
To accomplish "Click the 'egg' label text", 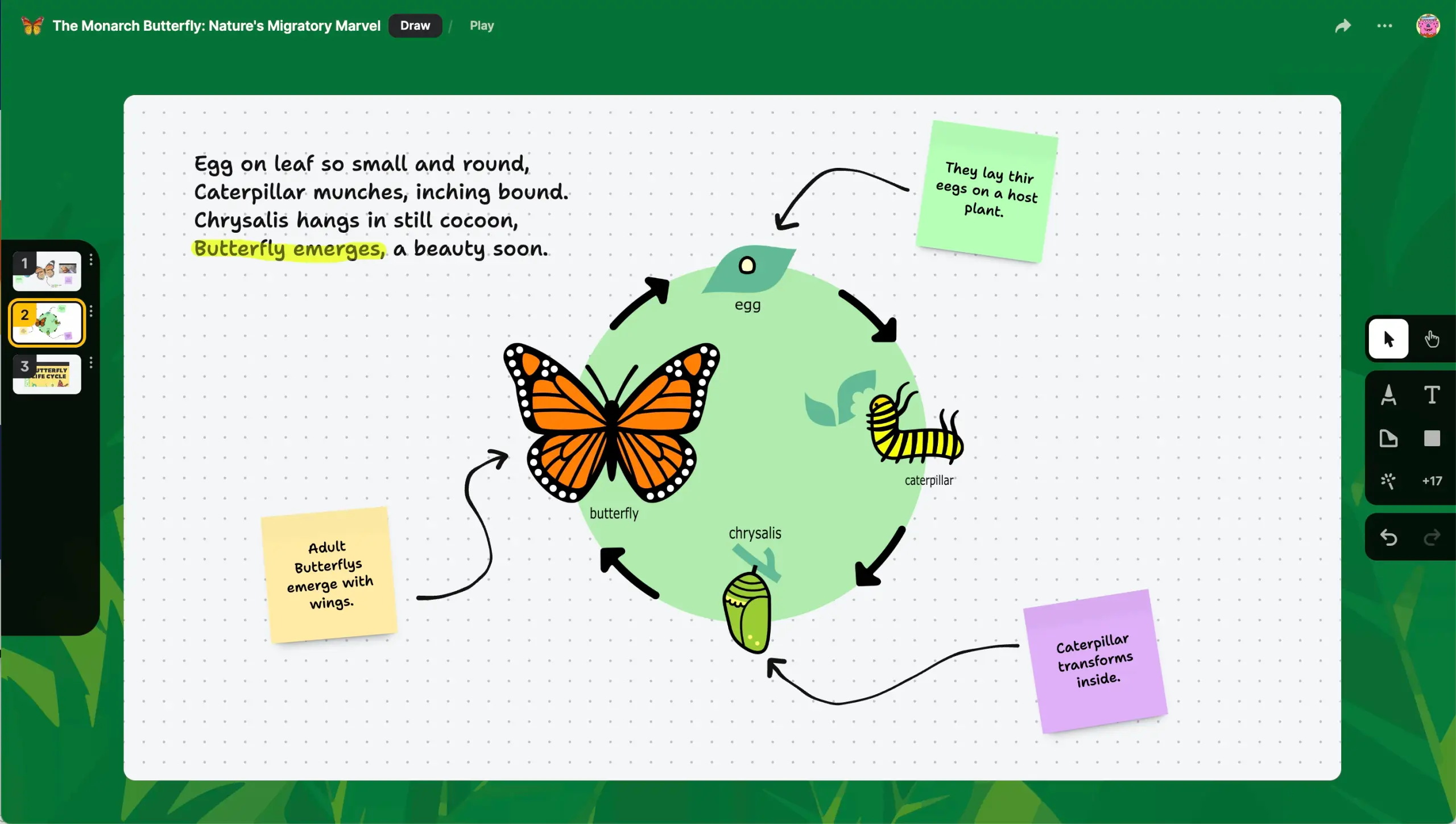I will pos(747,305).
